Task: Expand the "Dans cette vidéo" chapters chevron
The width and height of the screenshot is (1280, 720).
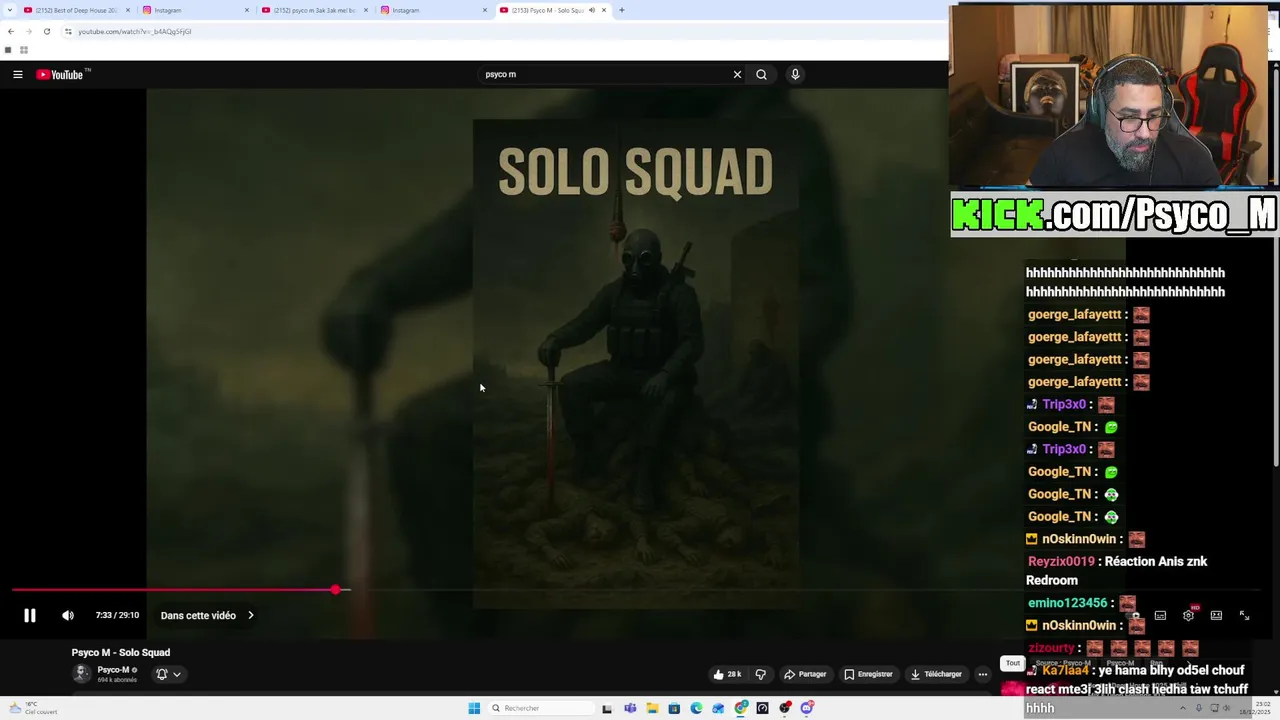Action: coord(251,616)
